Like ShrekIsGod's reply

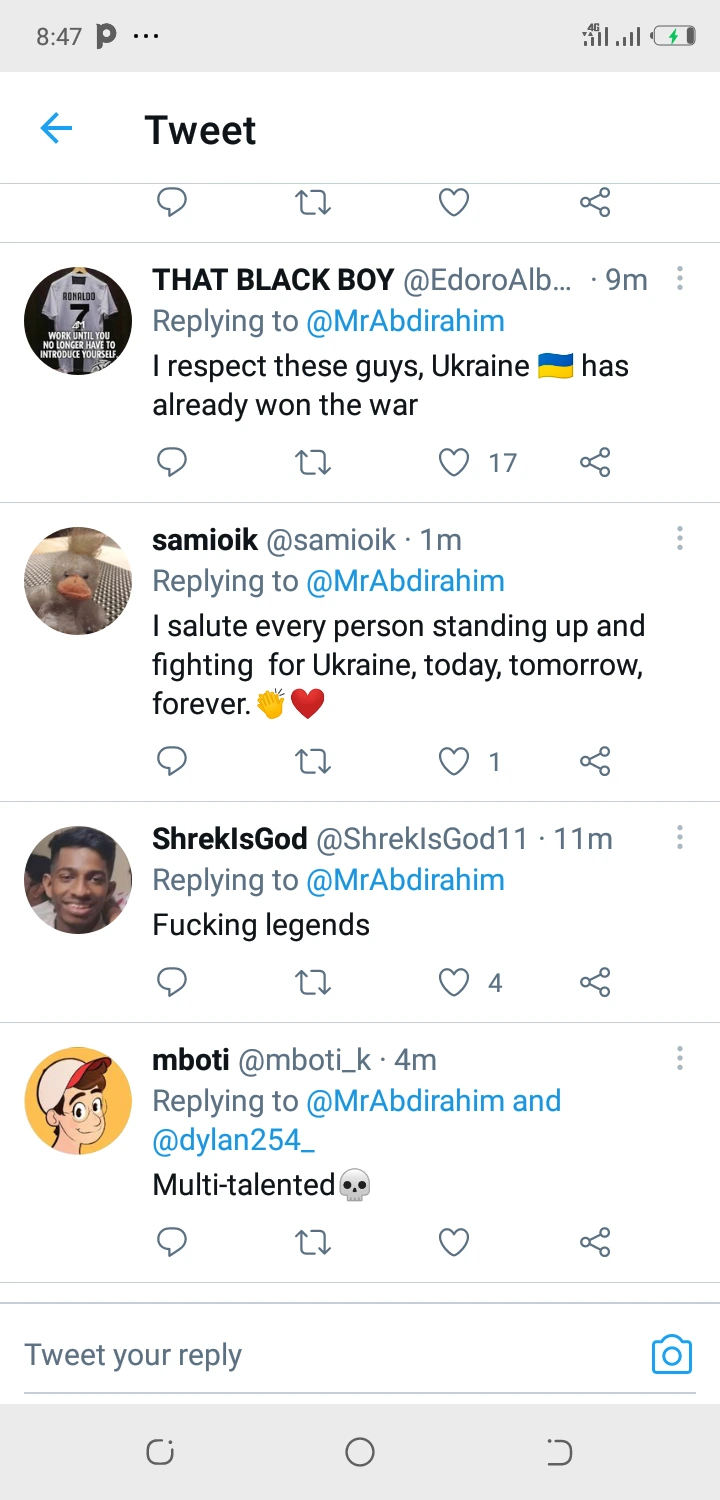pyautogui.click(x=454, y=983)
